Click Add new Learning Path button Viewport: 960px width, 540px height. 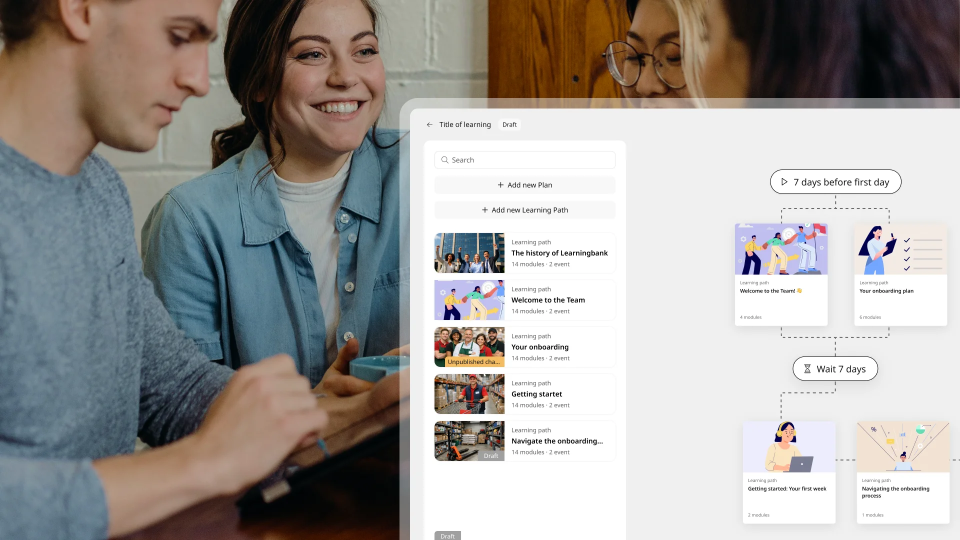click(525, 210)
